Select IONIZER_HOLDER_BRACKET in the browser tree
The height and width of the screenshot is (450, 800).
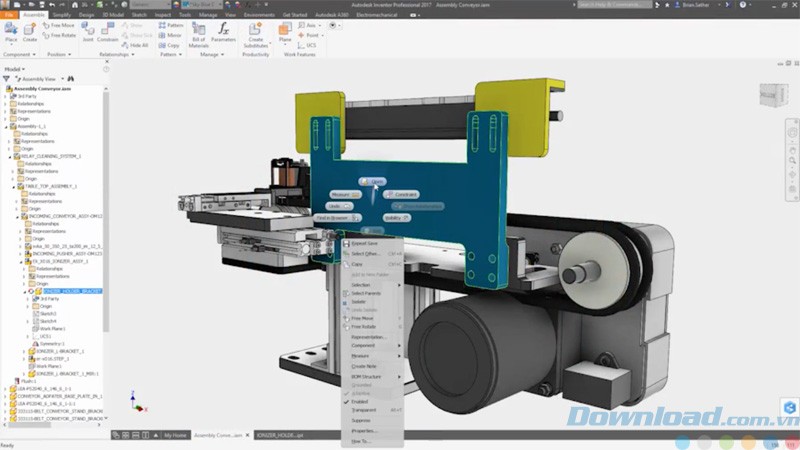72,291
